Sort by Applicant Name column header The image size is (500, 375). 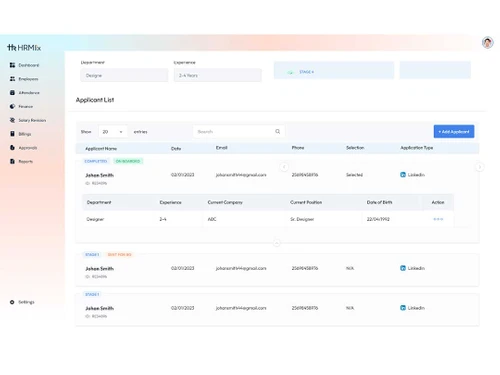coord(101,148)
